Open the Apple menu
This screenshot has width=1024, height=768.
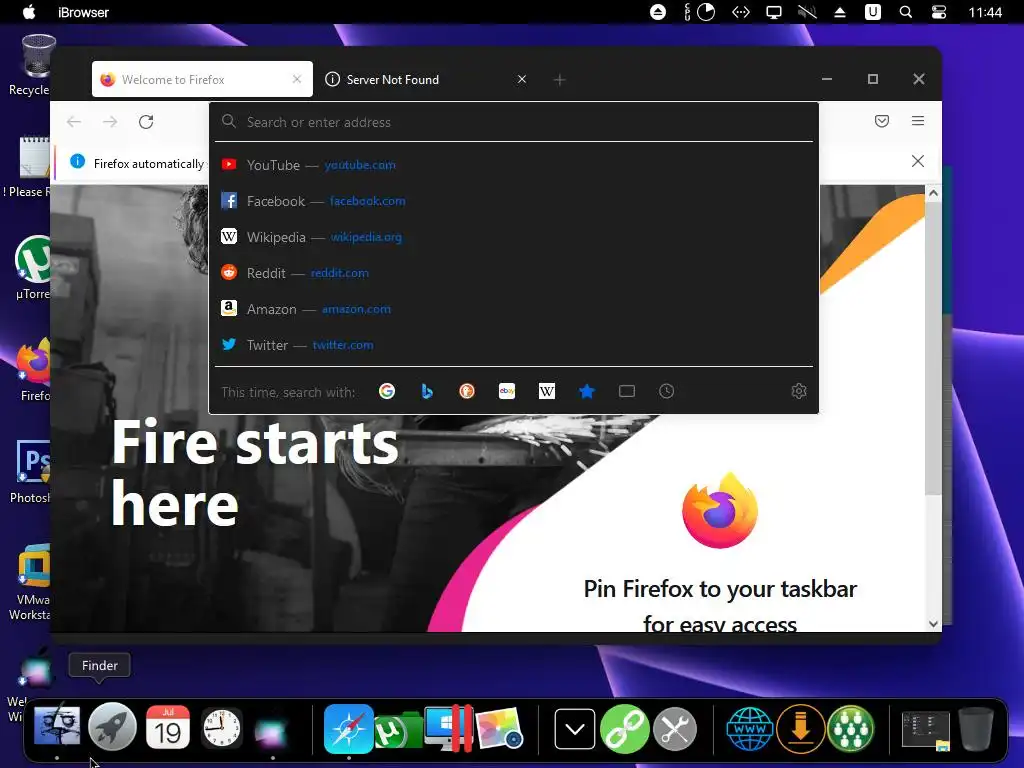point(29,12)
